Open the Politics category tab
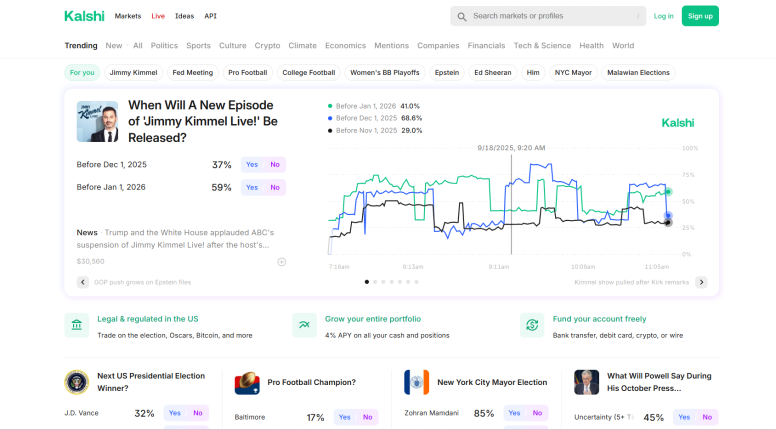 click(164, 46)
